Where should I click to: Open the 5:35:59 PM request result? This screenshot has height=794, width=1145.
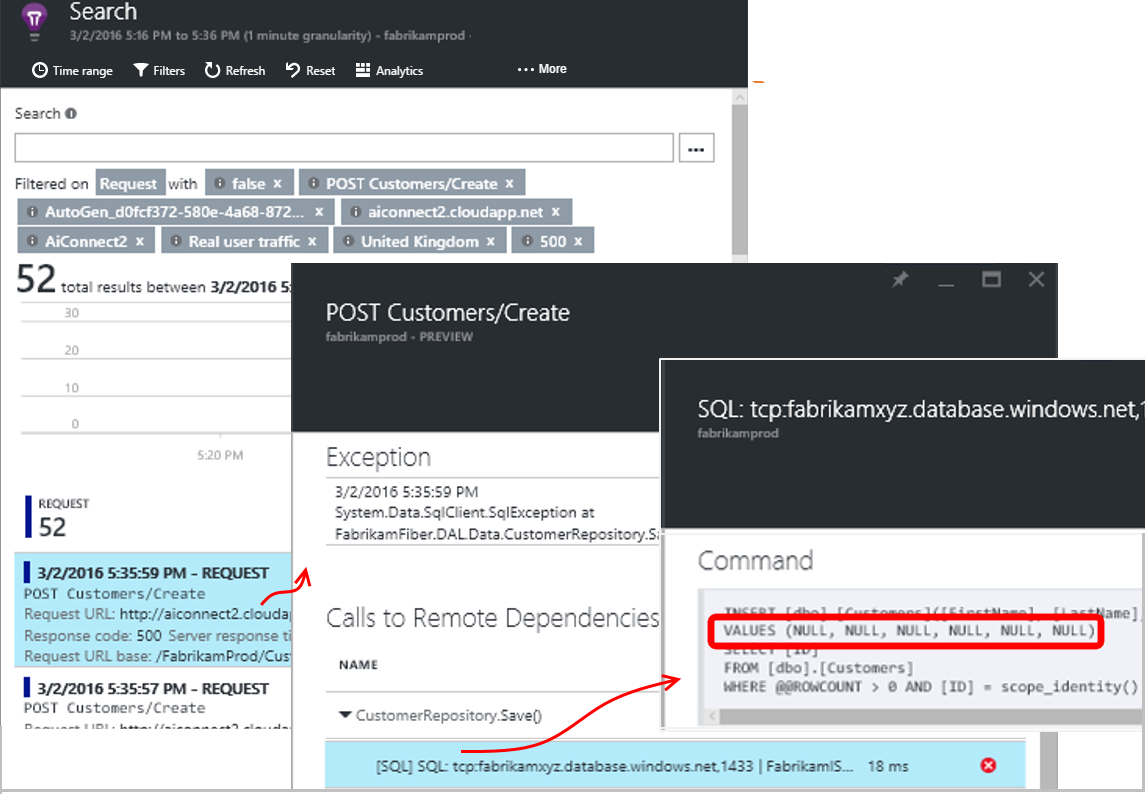(153, 610)
